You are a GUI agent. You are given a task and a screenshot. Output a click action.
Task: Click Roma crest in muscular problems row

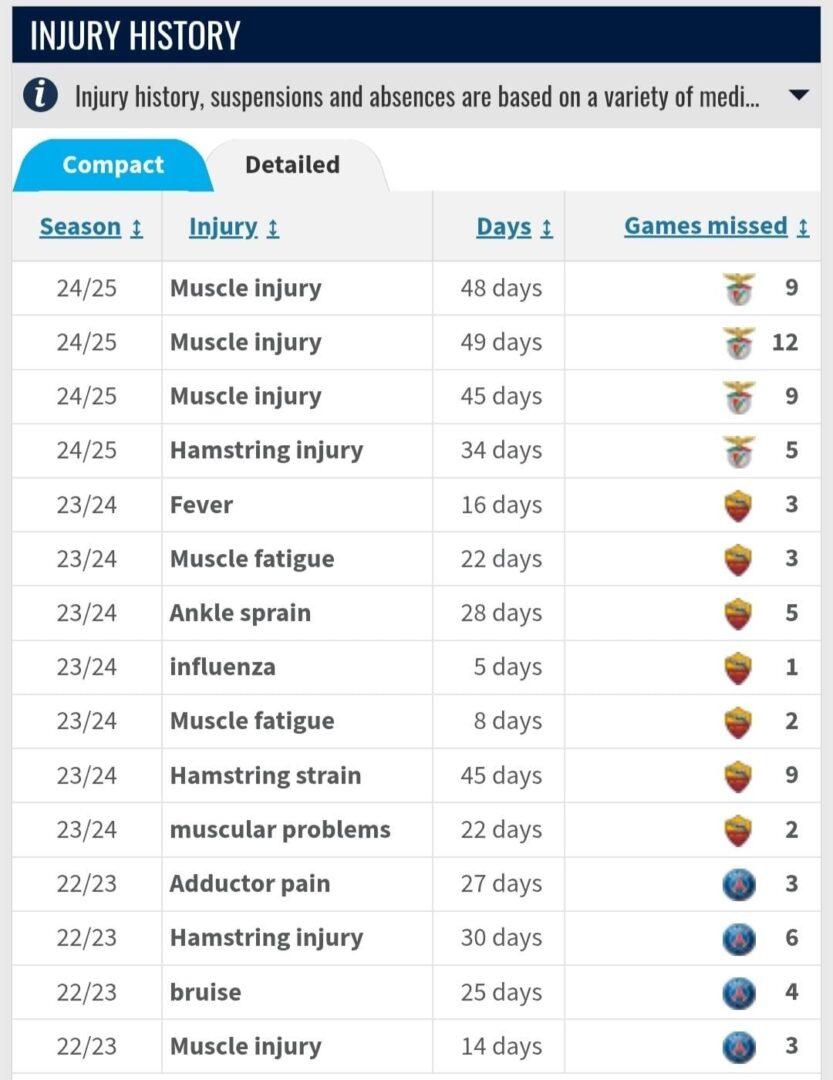(x=738, y=830)
